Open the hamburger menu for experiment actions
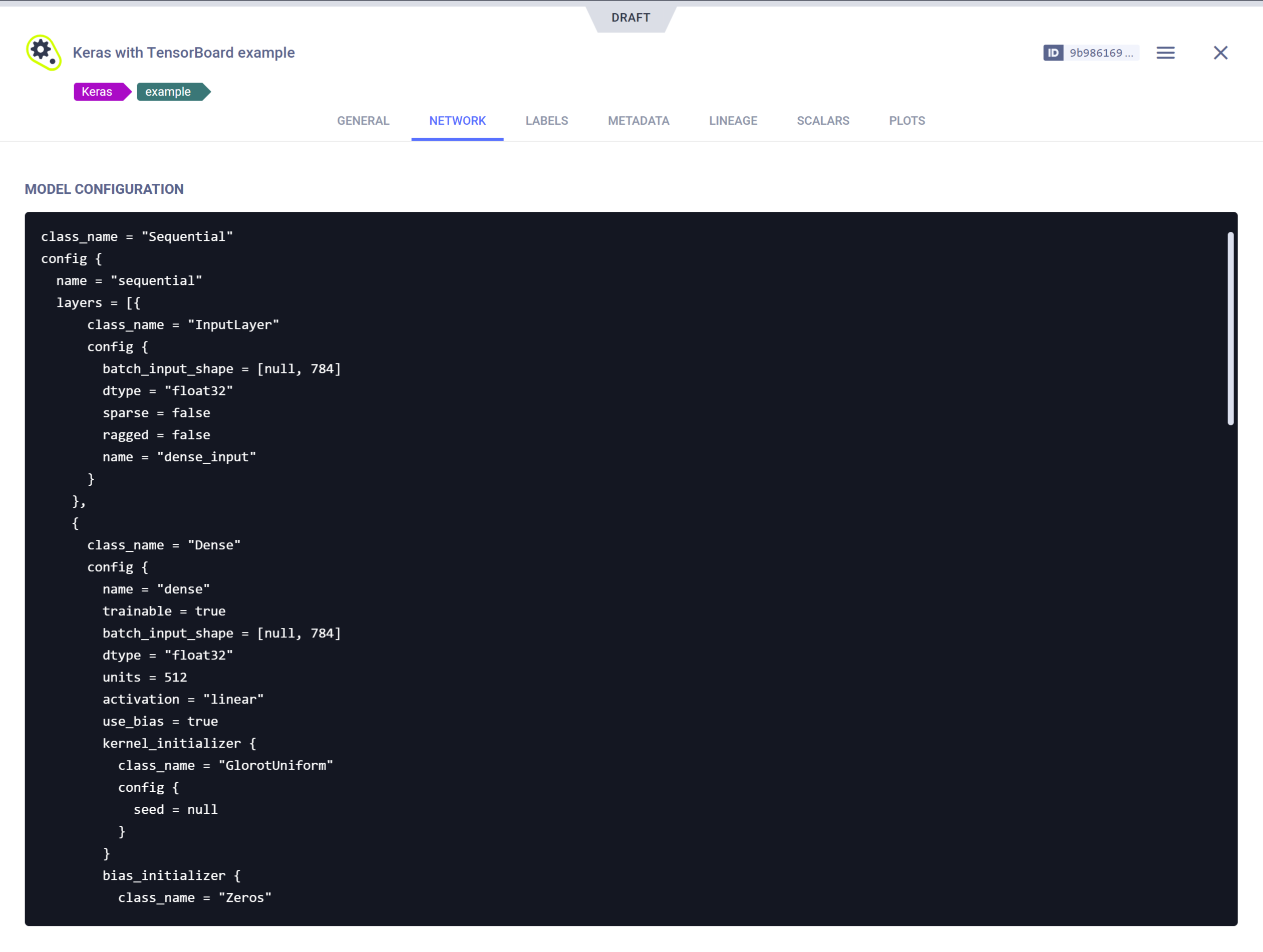Image resolution: width=1263 pixels, height=952 pixels. [1165, 53]
